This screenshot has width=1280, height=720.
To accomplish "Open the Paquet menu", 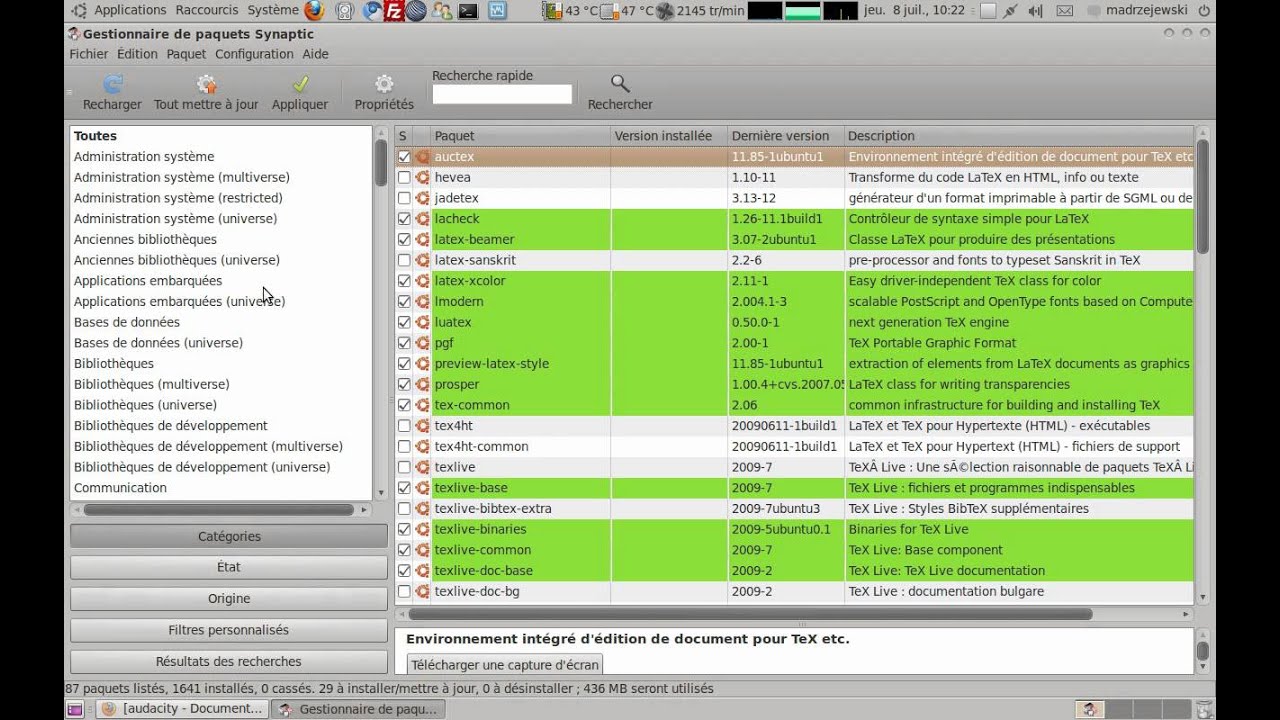I will coord(186,54).
